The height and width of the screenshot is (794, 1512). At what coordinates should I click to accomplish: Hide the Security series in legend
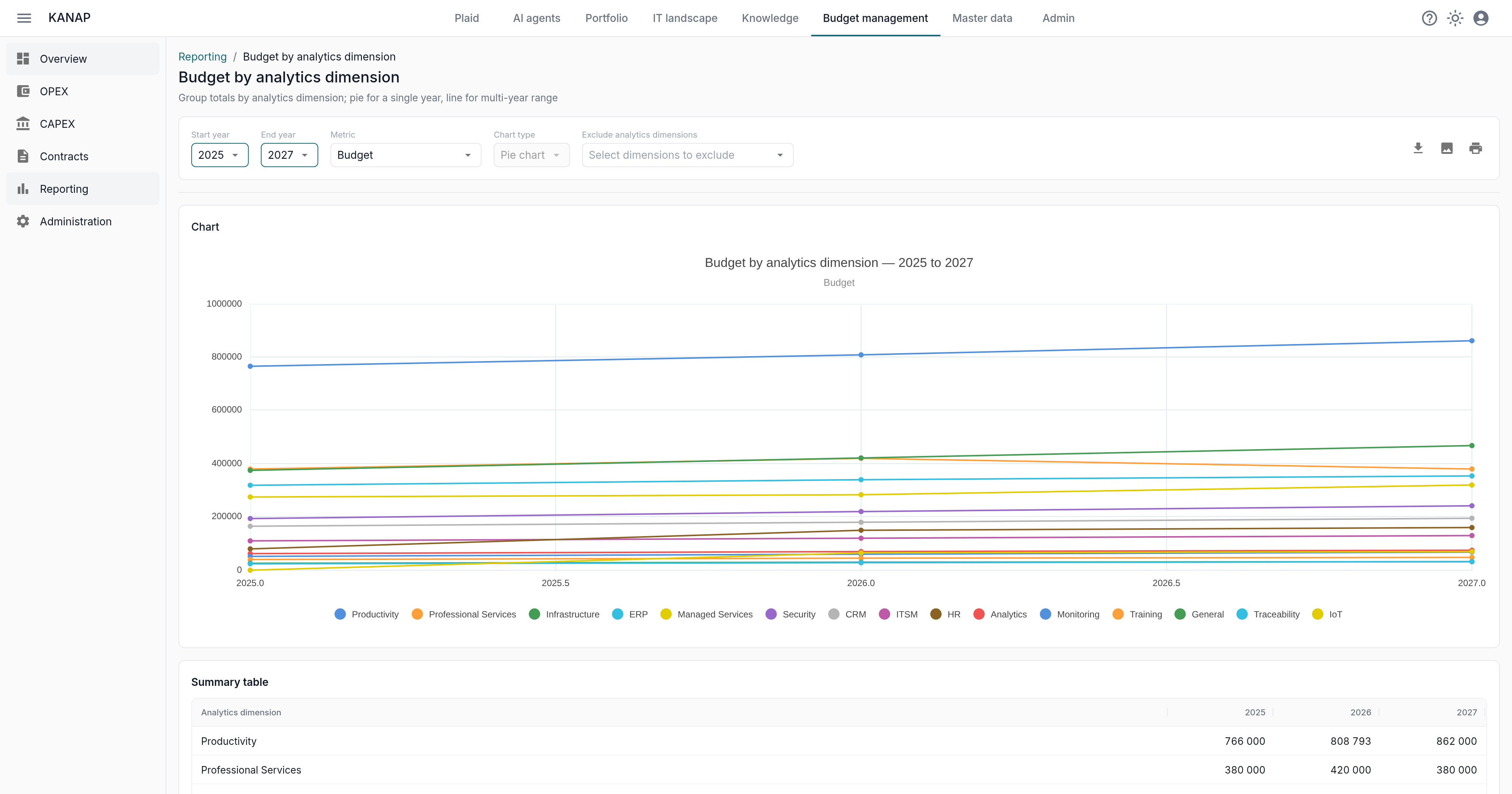[790, 614]
